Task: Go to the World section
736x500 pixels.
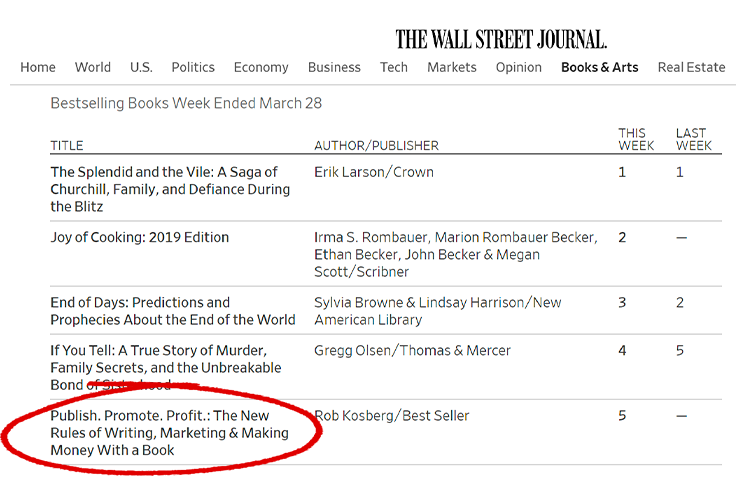Action: tap(92, 68)
